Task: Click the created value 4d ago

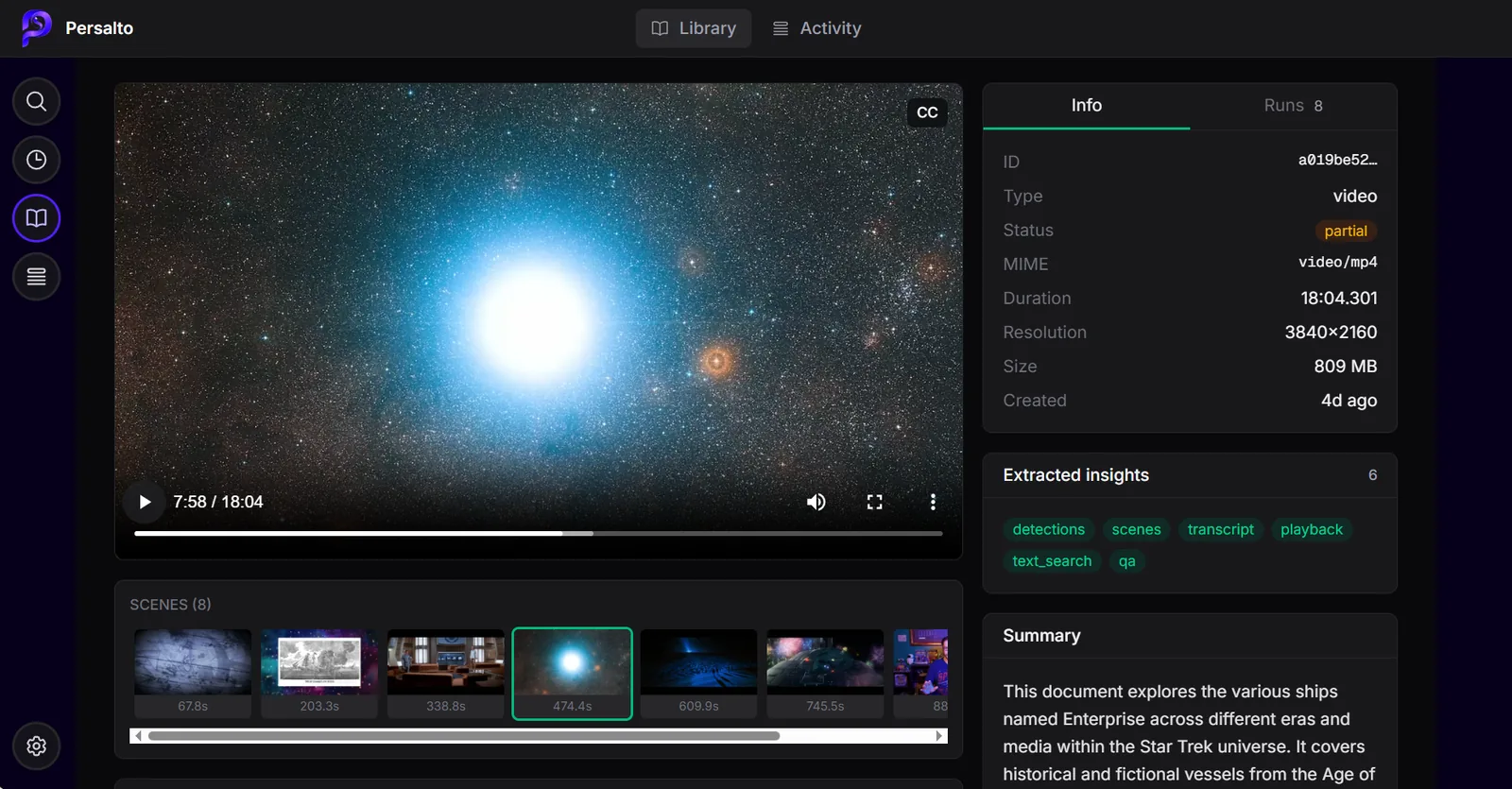Action: pos(1349,401)
